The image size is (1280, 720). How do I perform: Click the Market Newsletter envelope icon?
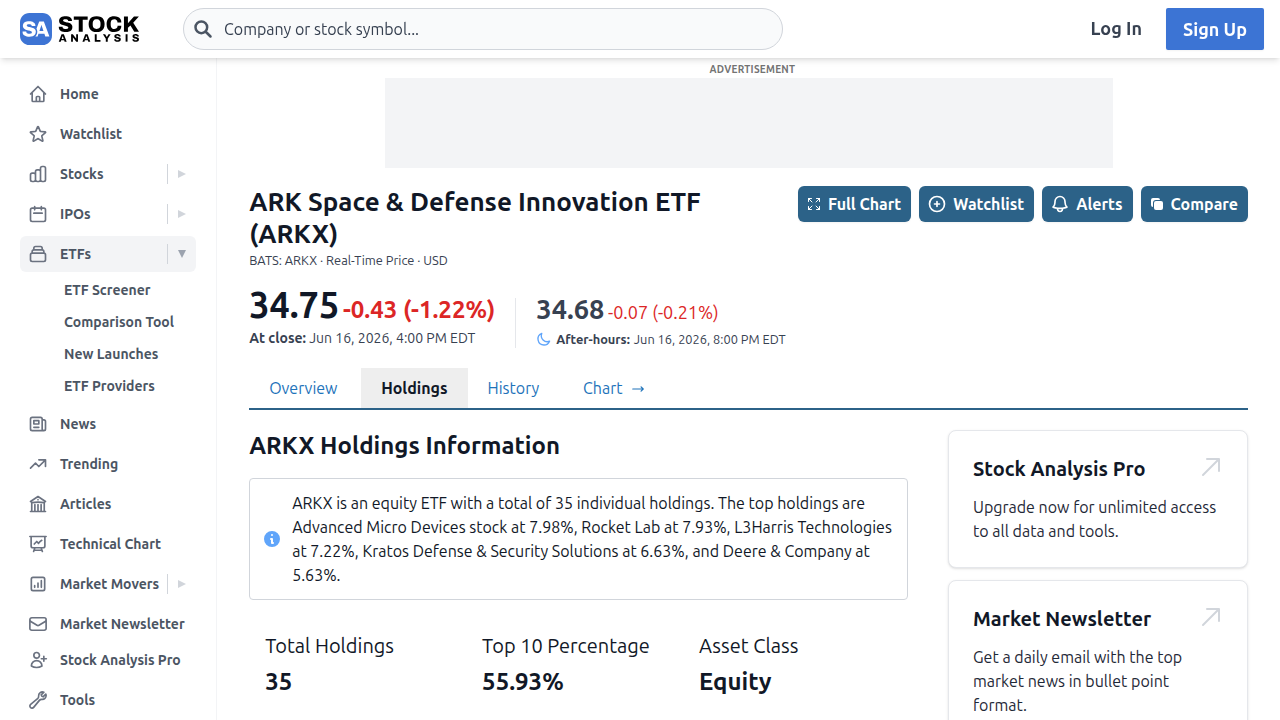pyautogui.click(x=38, y=624)
